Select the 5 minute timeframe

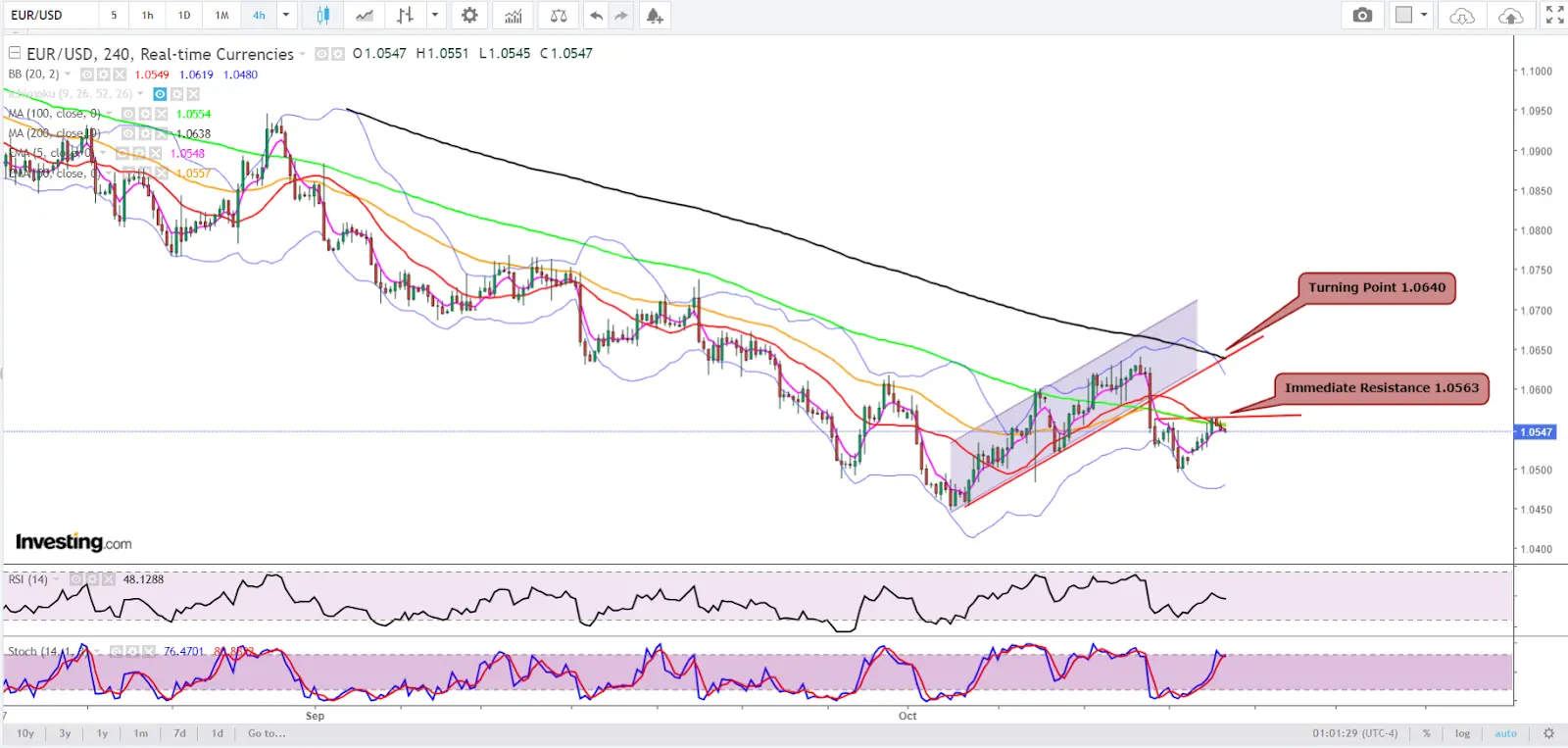114,16
